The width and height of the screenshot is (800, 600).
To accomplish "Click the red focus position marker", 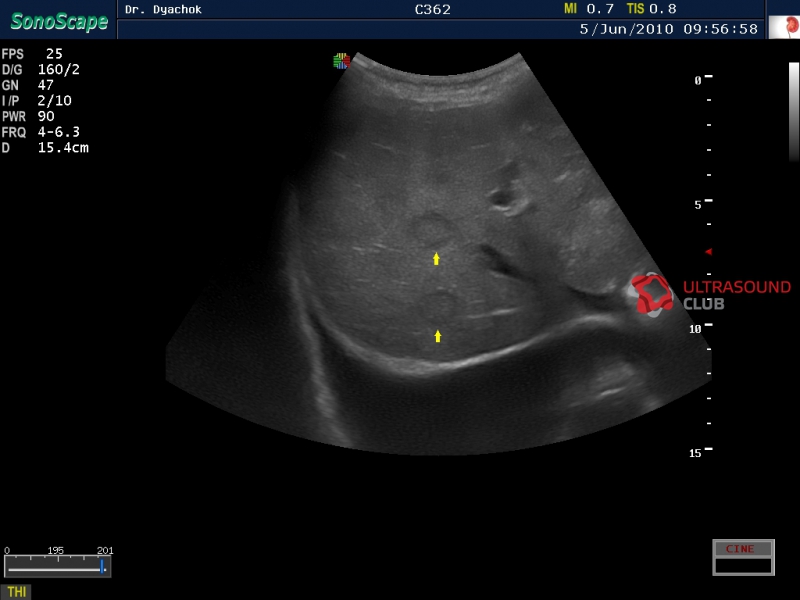I will pos(708,252).
